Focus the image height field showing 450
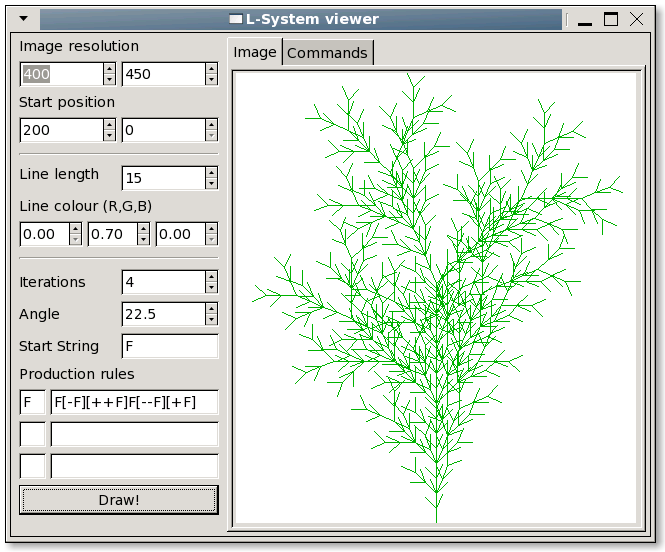Viewport: 665px width, 552px height. click(x=164, y=74)
